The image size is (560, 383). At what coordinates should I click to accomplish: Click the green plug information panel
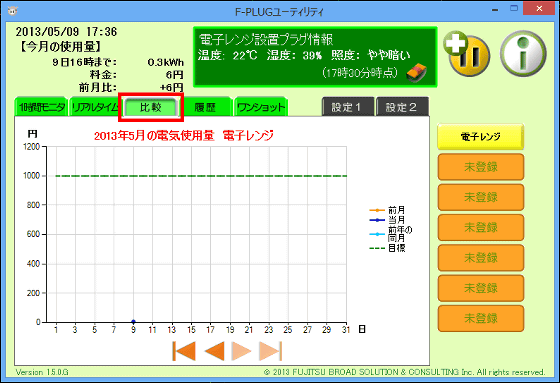[315, 57]
